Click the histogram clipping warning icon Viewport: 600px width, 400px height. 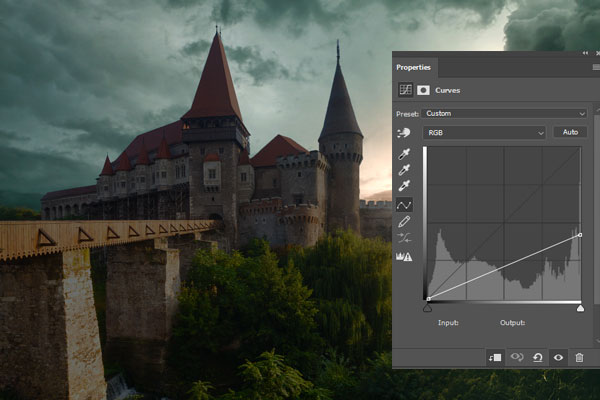click(x=404, y=256)
